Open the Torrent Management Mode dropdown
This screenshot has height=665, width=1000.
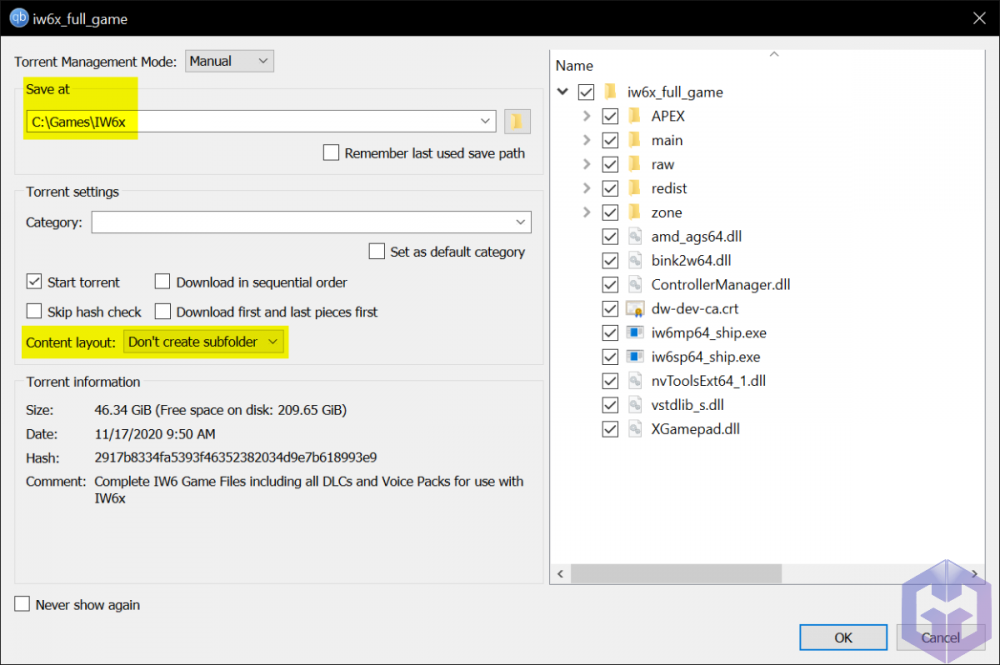pyautogui.click(x=229, y=61)
